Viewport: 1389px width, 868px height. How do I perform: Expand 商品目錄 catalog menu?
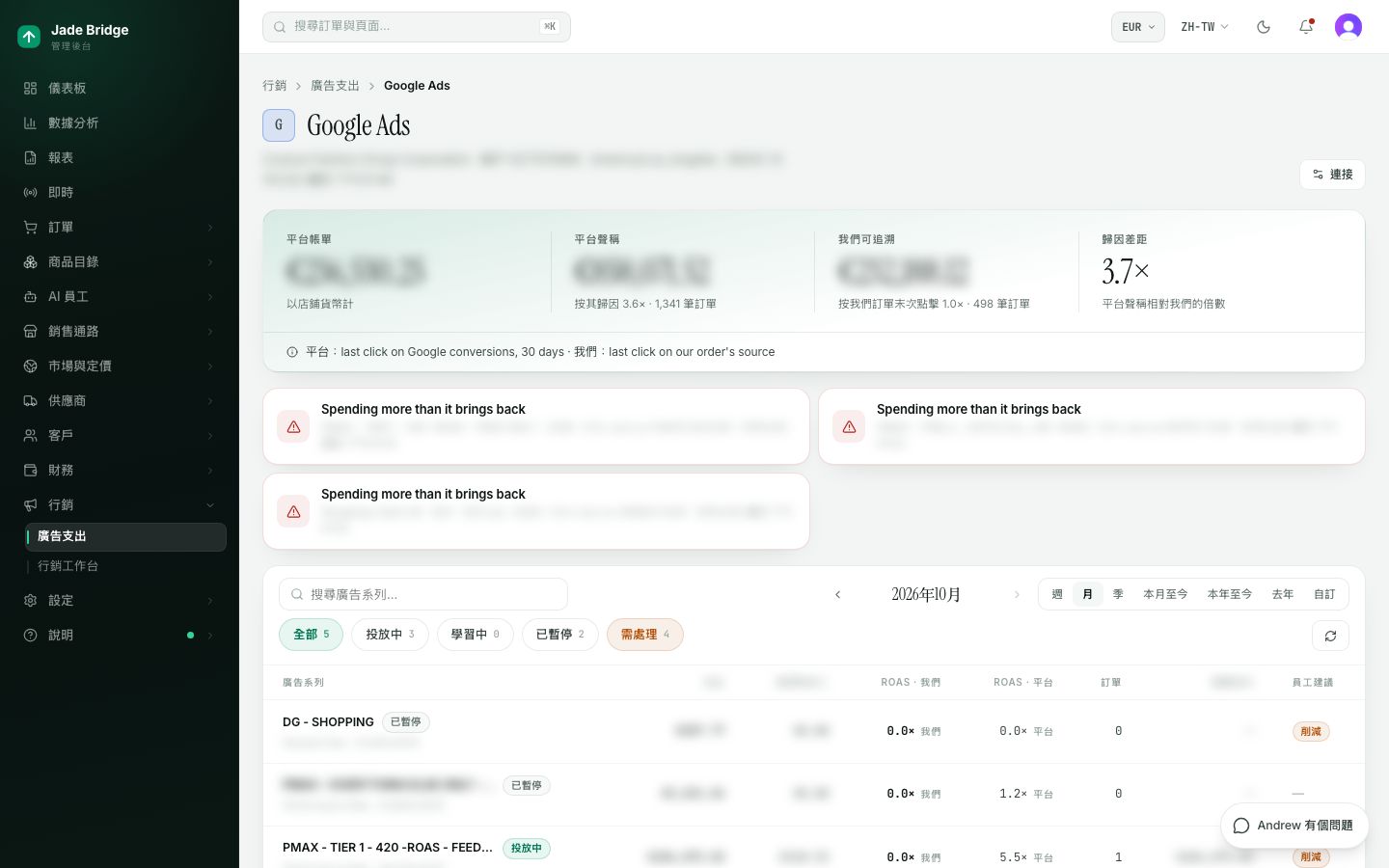tap(120, 261)
